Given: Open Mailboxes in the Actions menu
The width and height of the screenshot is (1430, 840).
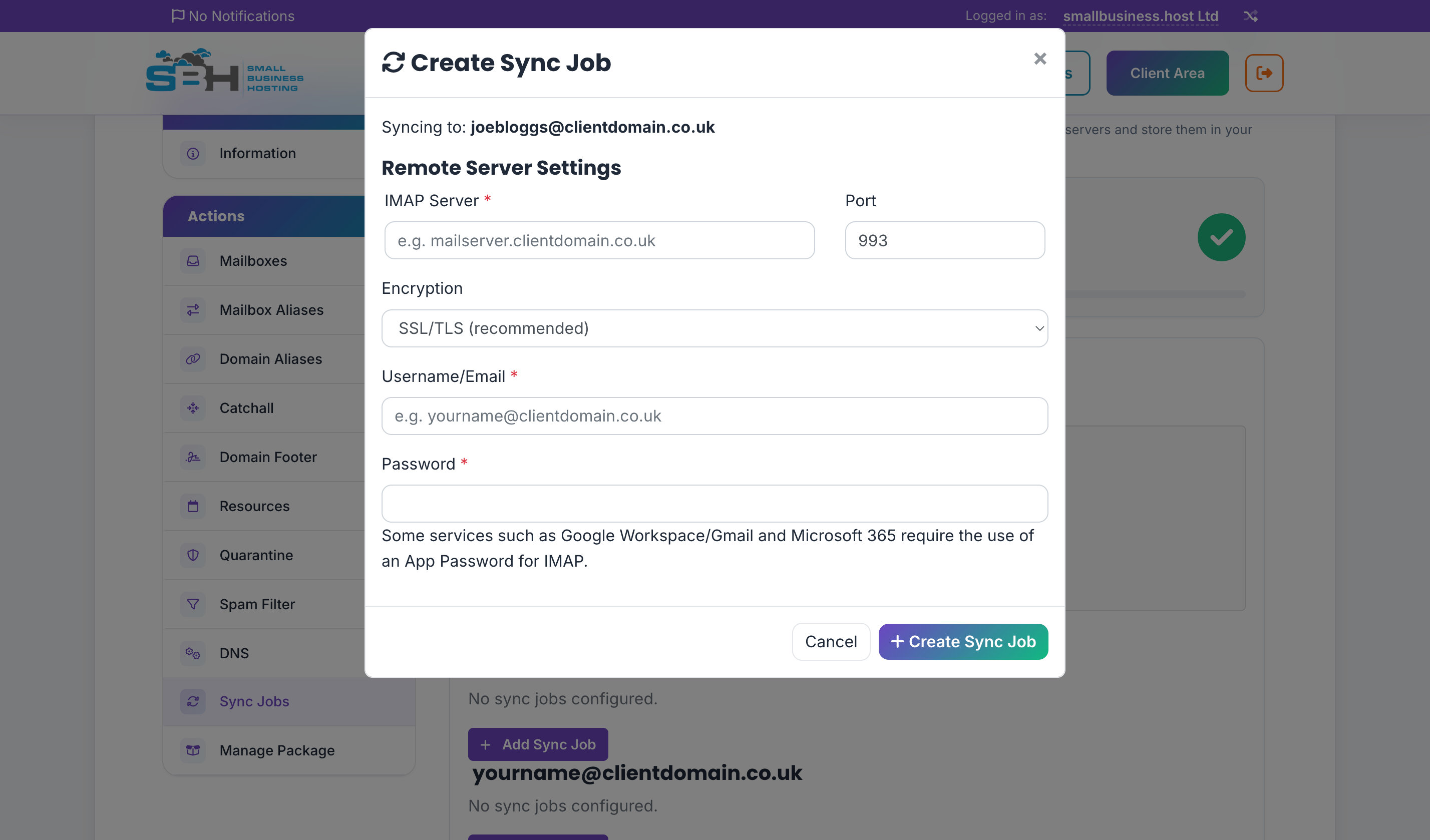Looking at the screenshot, I should 264,261.
